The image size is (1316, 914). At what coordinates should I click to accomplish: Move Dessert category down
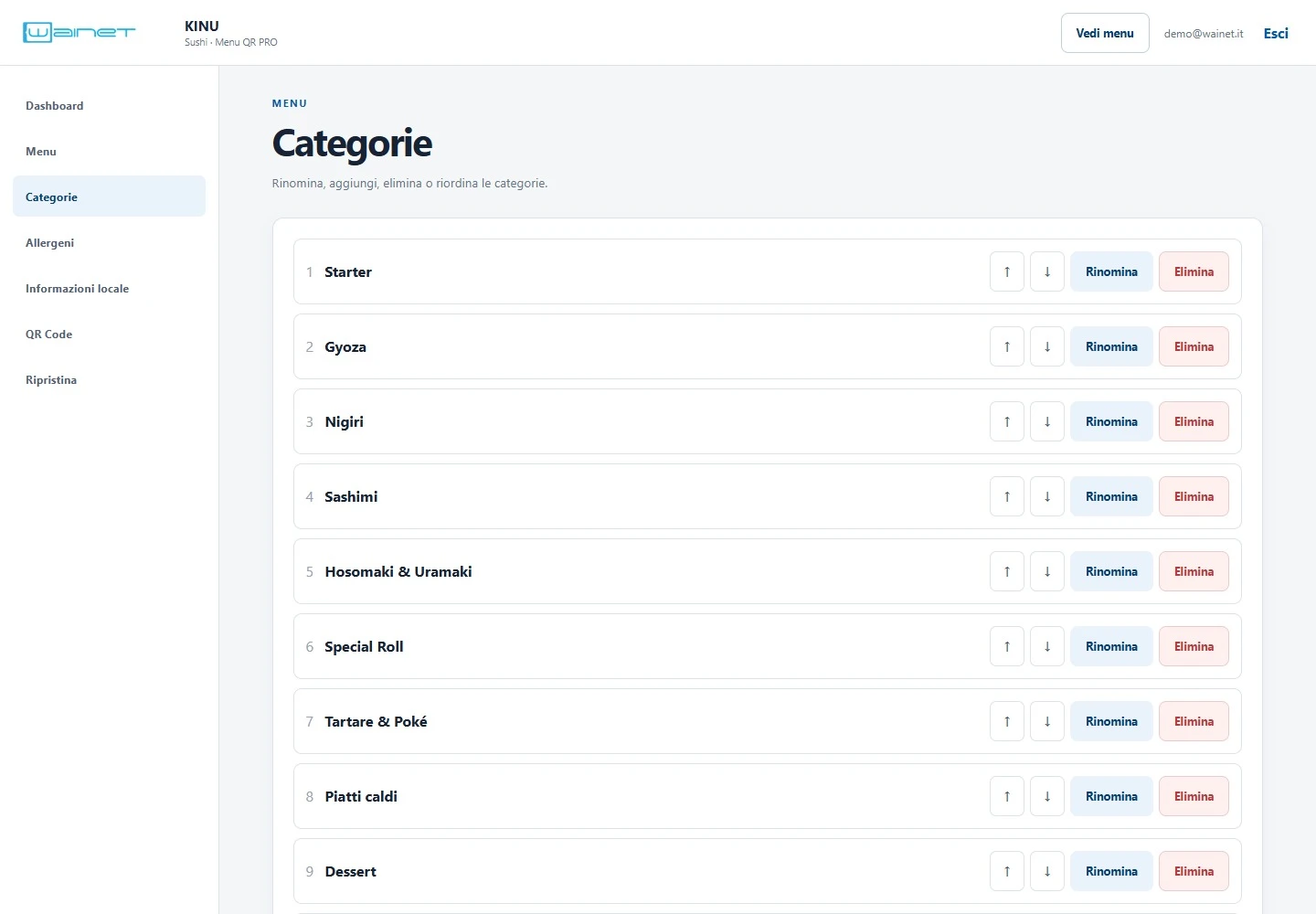(x=1047, y=871)
